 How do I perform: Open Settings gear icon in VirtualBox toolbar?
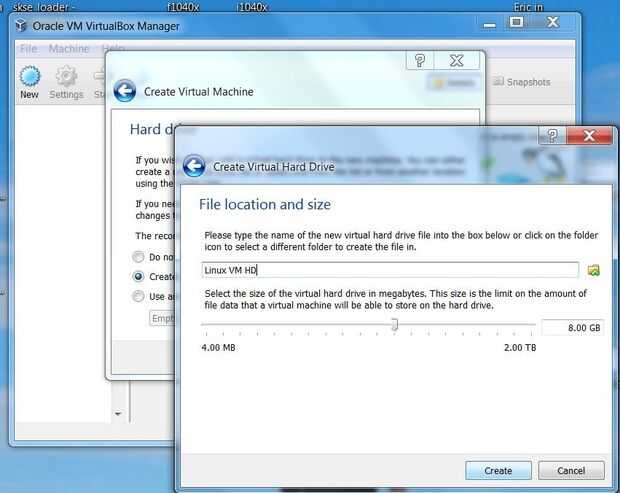pyautogui.click(x=66, y=76)
